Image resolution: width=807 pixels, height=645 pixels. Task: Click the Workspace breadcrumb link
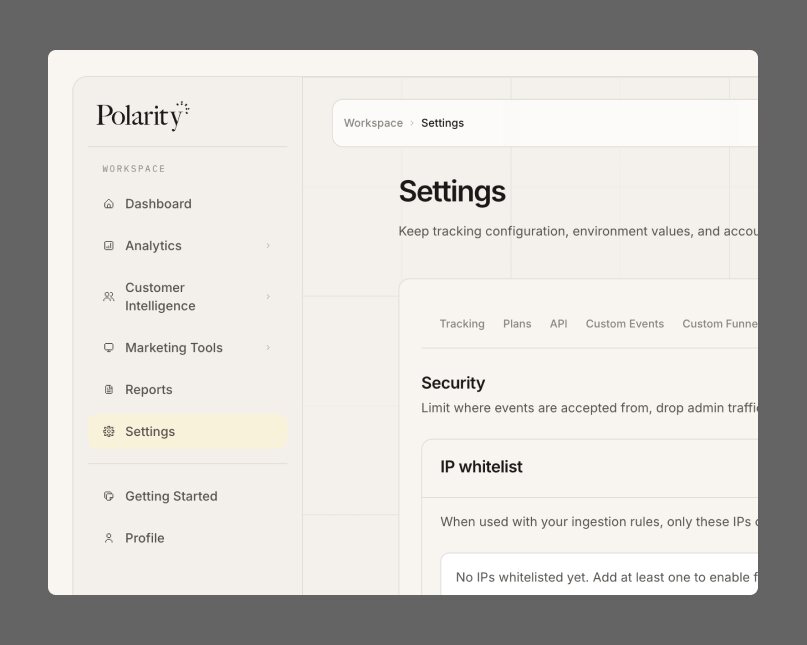tap(373, 123)
